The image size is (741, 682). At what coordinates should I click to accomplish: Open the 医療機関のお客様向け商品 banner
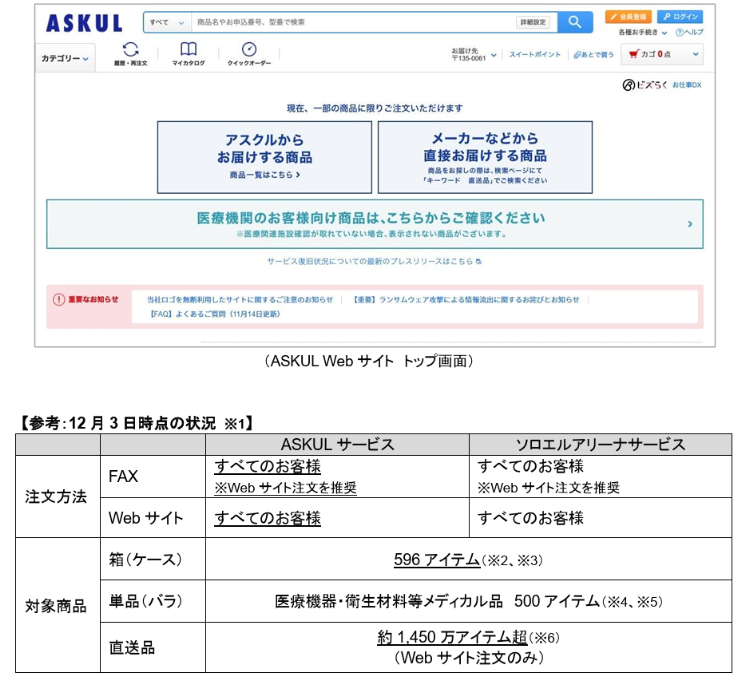pyautogui.click(x=373, y=223)
